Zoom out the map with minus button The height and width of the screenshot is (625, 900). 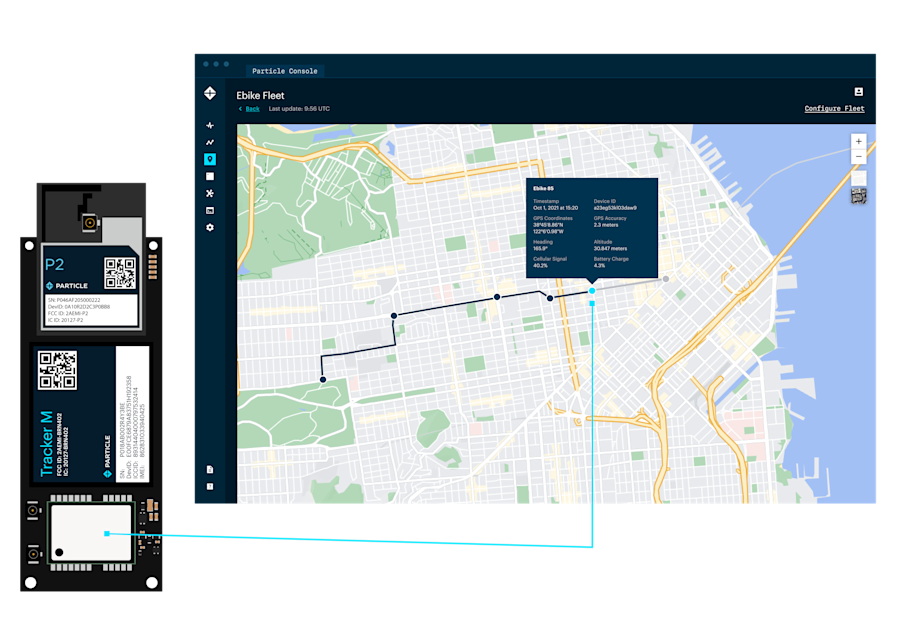[x=859, y=157]
